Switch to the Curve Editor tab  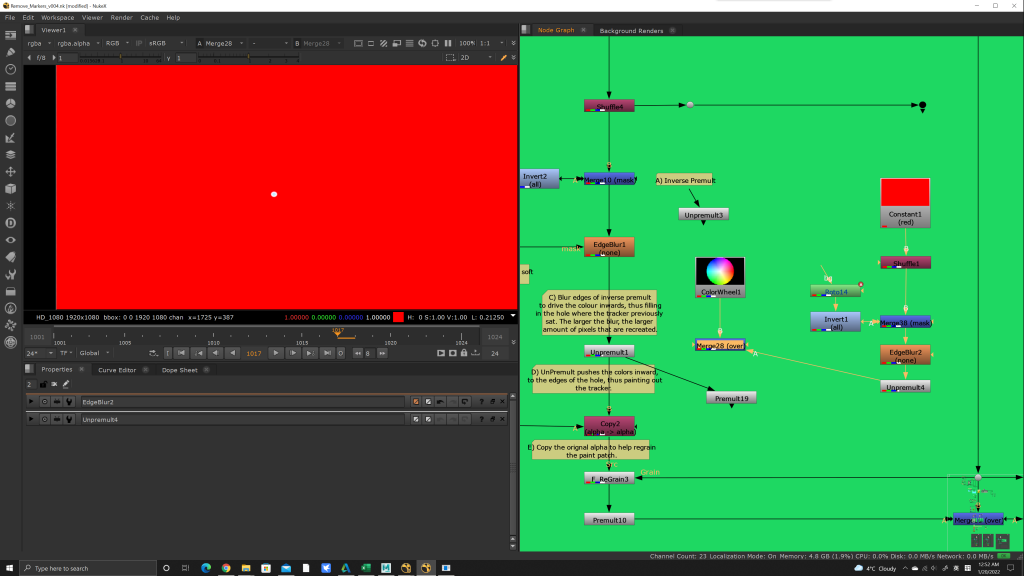pyautogui.click(x=116, y=369)
